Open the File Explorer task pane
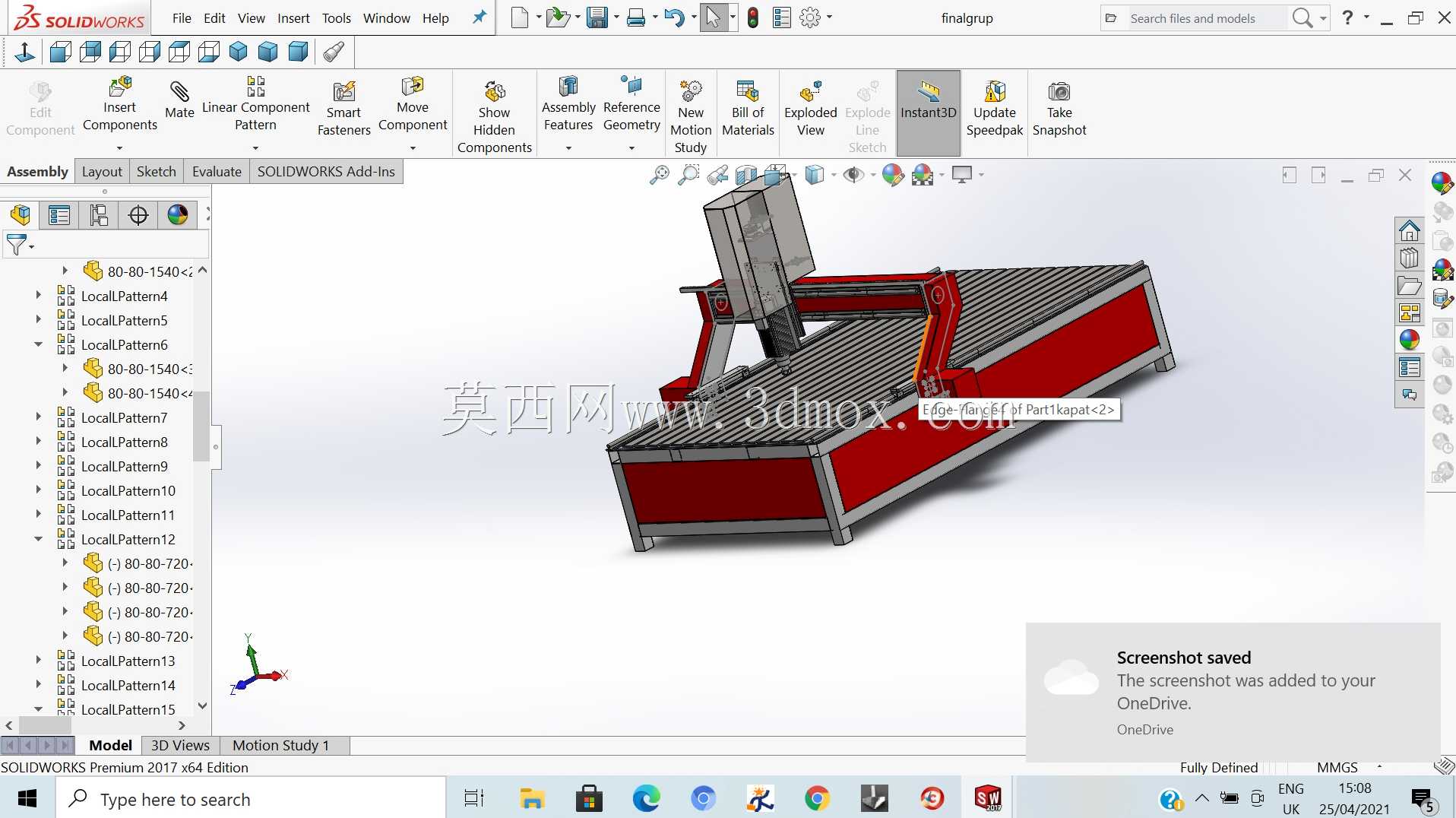Viewport: 1456px width, 818px height. (1410, 286)
